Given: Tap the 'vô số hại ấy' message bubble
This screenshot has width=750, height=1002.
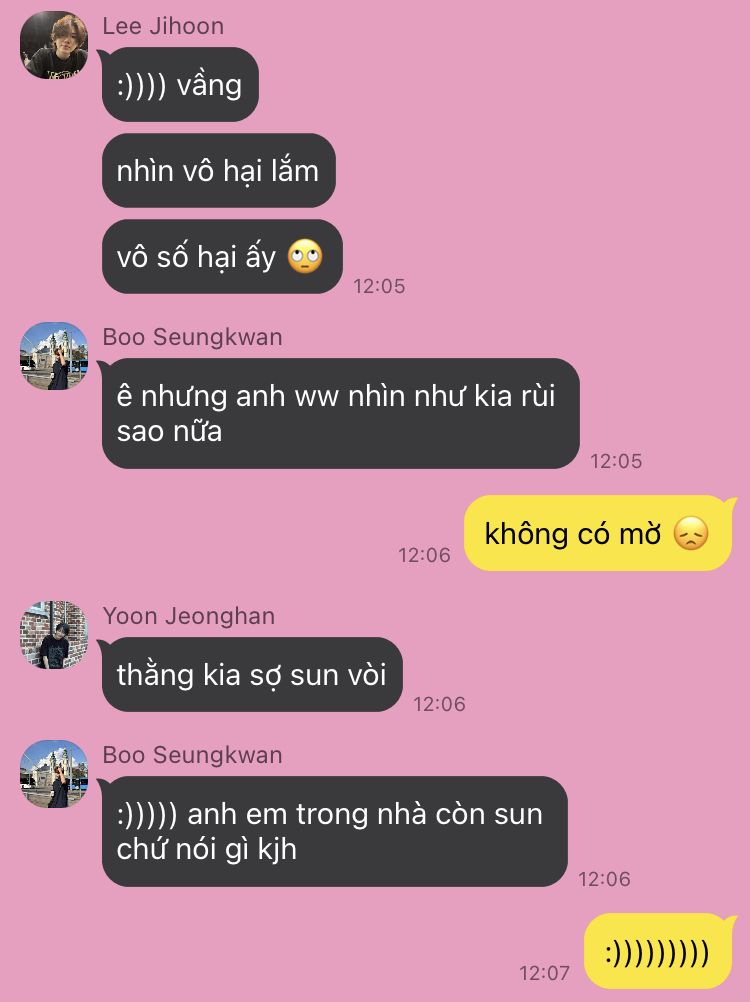Looking at the screenshot, I should pyautogui.click(x=222, y=257).
